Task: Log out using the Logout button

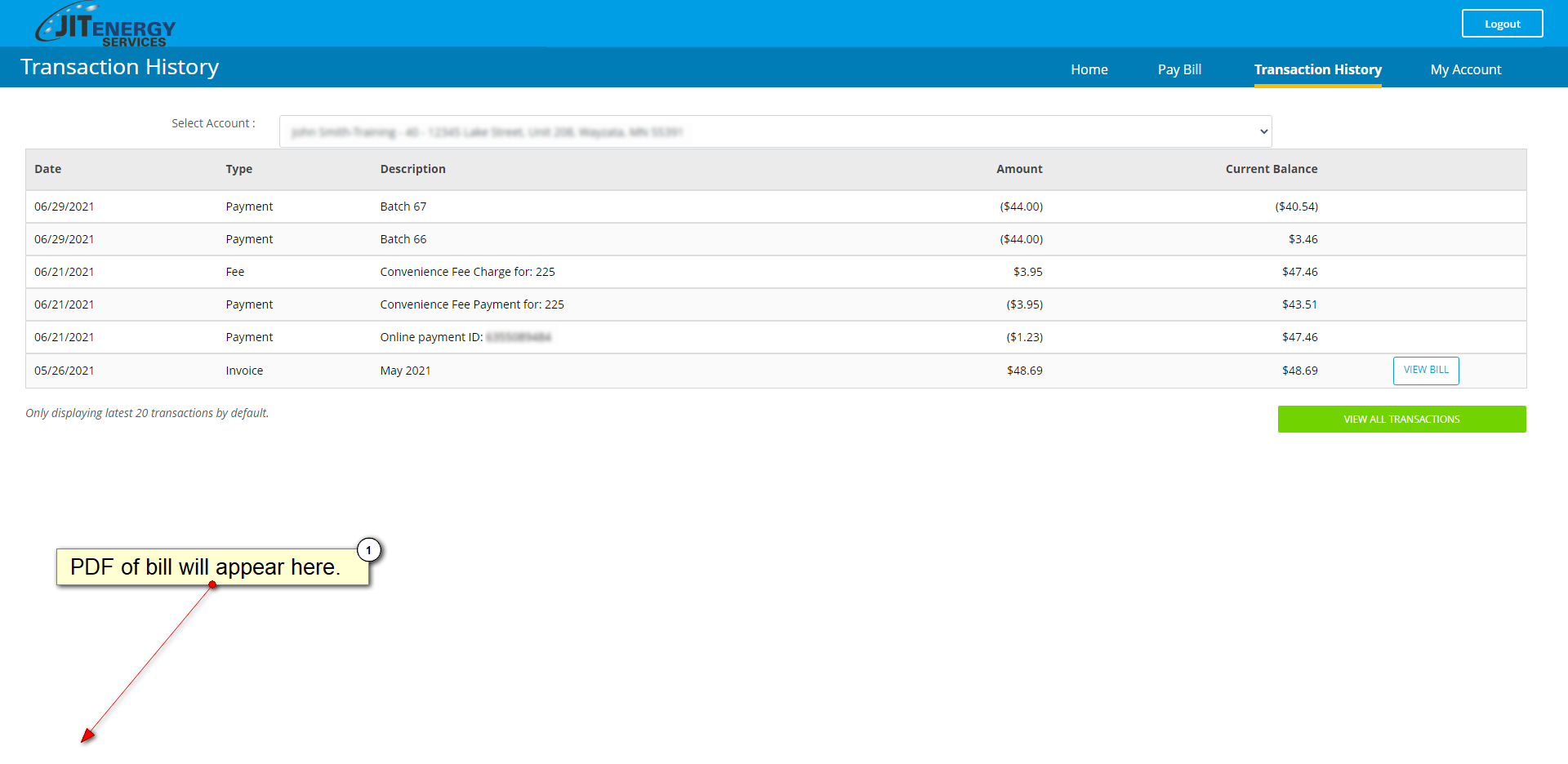Action: pos(1501,24)
